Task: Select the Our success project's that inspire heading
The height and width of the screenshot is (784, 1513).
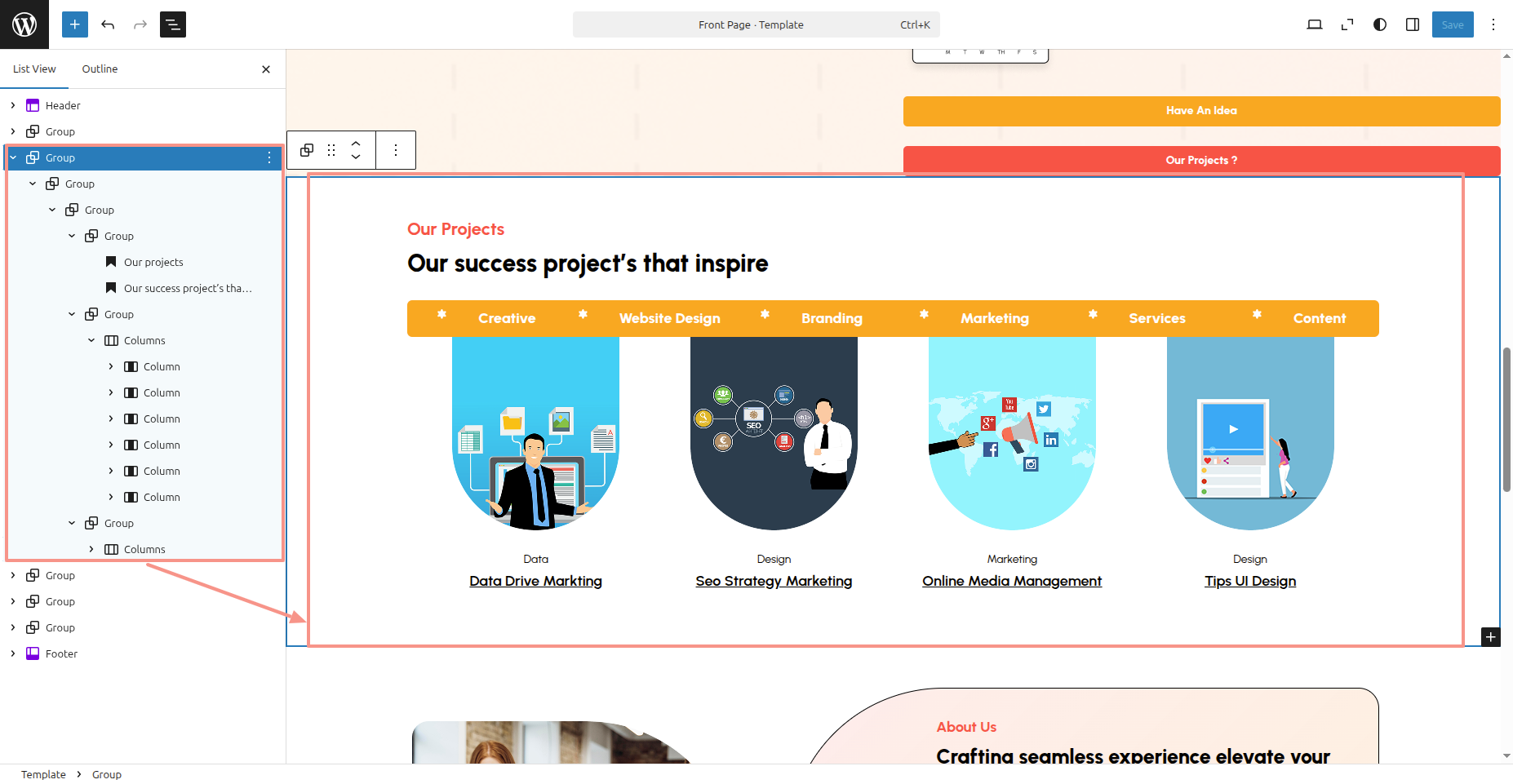Action: (588, 264)
